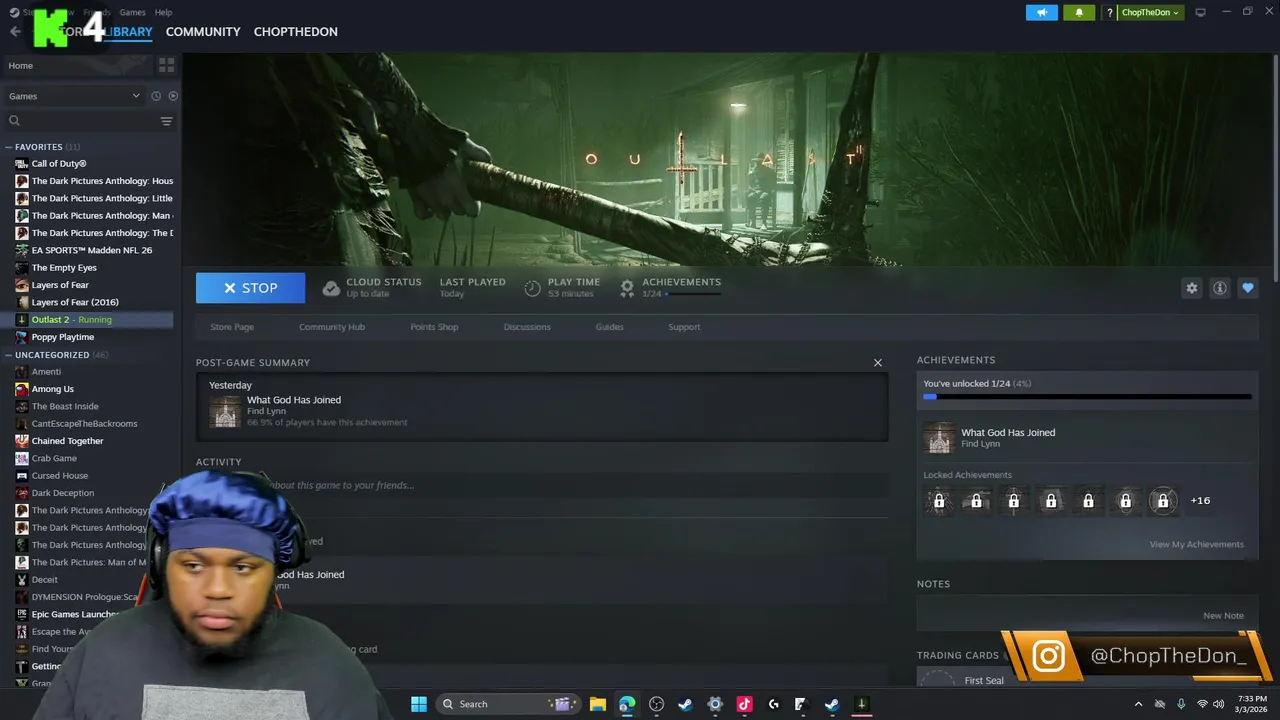Screen dimensions: 1280x720
Task: Open TikTok app from the taskbar
Action: pyautogui.click(x=744, y=704)
